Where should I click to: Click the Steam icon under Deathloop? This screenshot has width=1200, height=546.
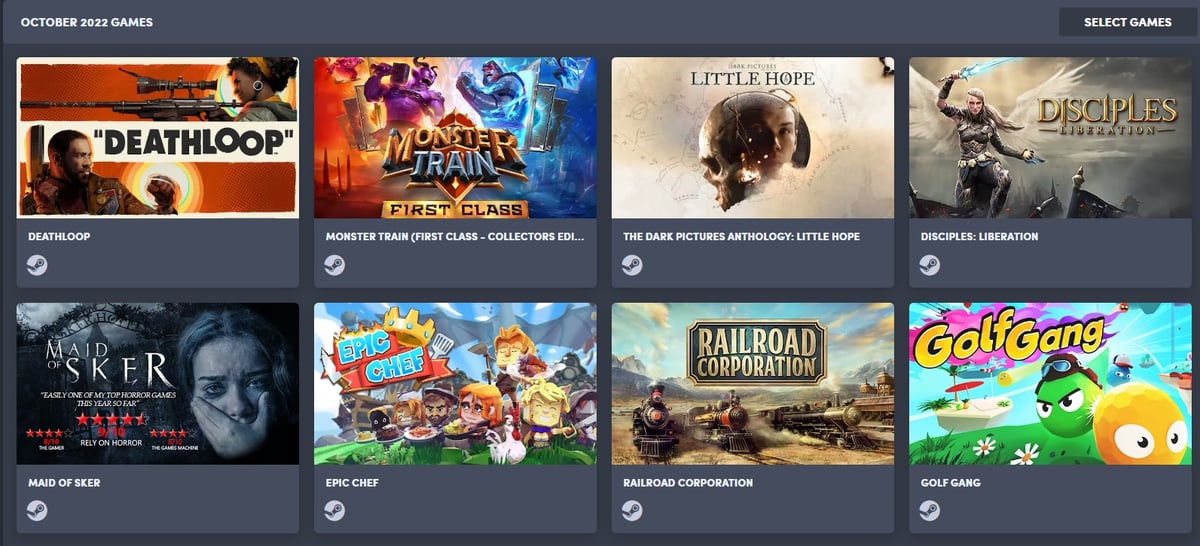(x=37, y=265)
